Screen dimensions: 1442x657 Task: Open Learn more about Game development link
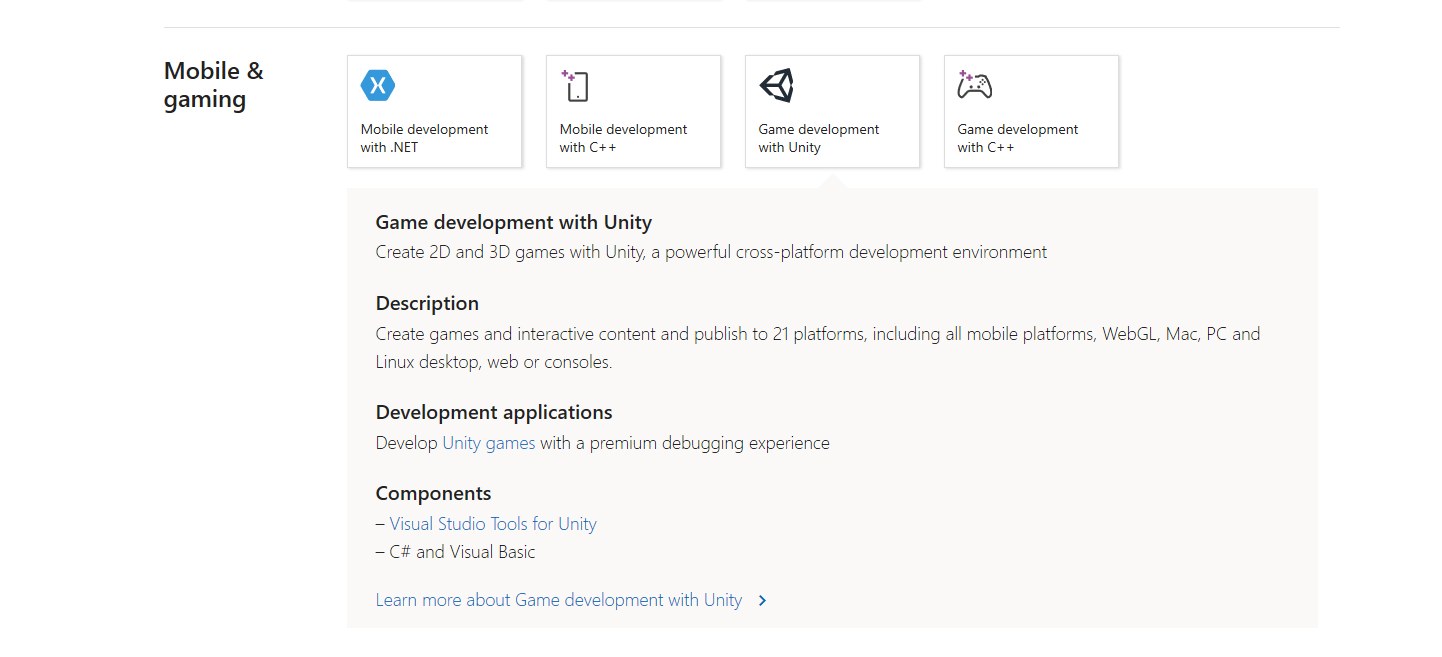point(559,600)
